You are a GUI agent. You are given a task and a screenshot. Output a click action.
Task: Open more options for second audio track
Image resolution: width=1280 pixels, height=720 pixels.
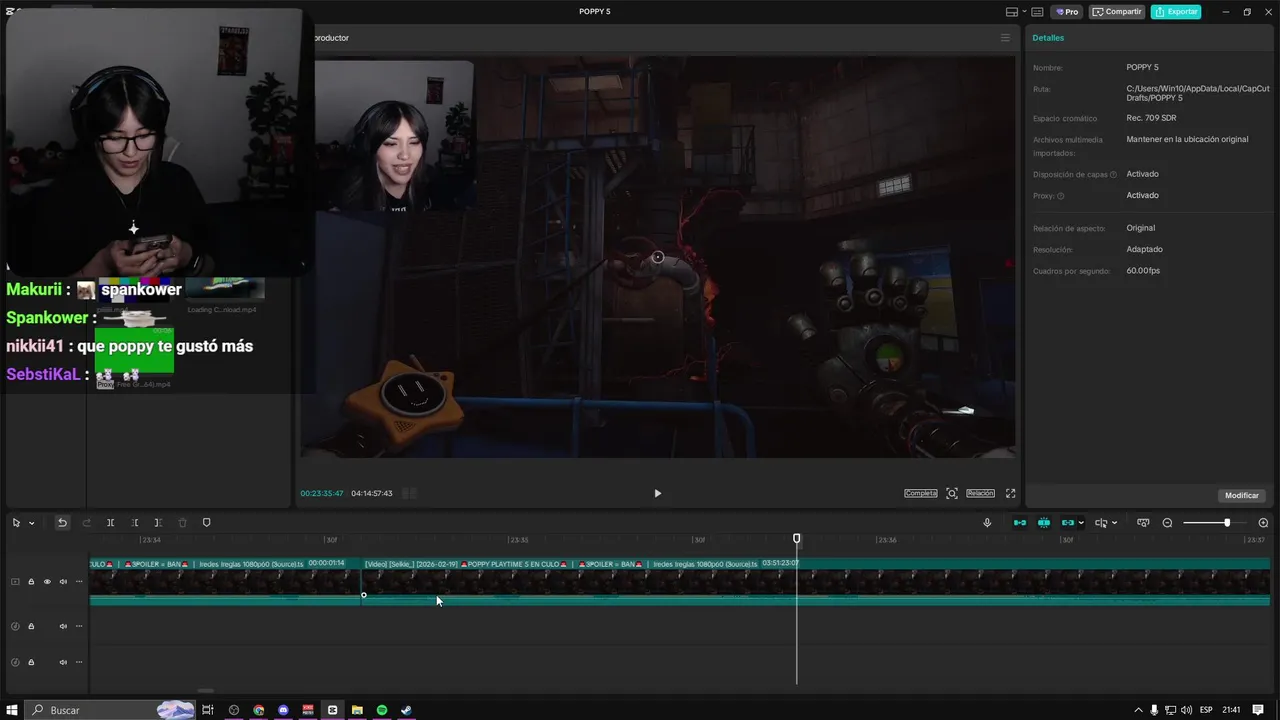79,662
